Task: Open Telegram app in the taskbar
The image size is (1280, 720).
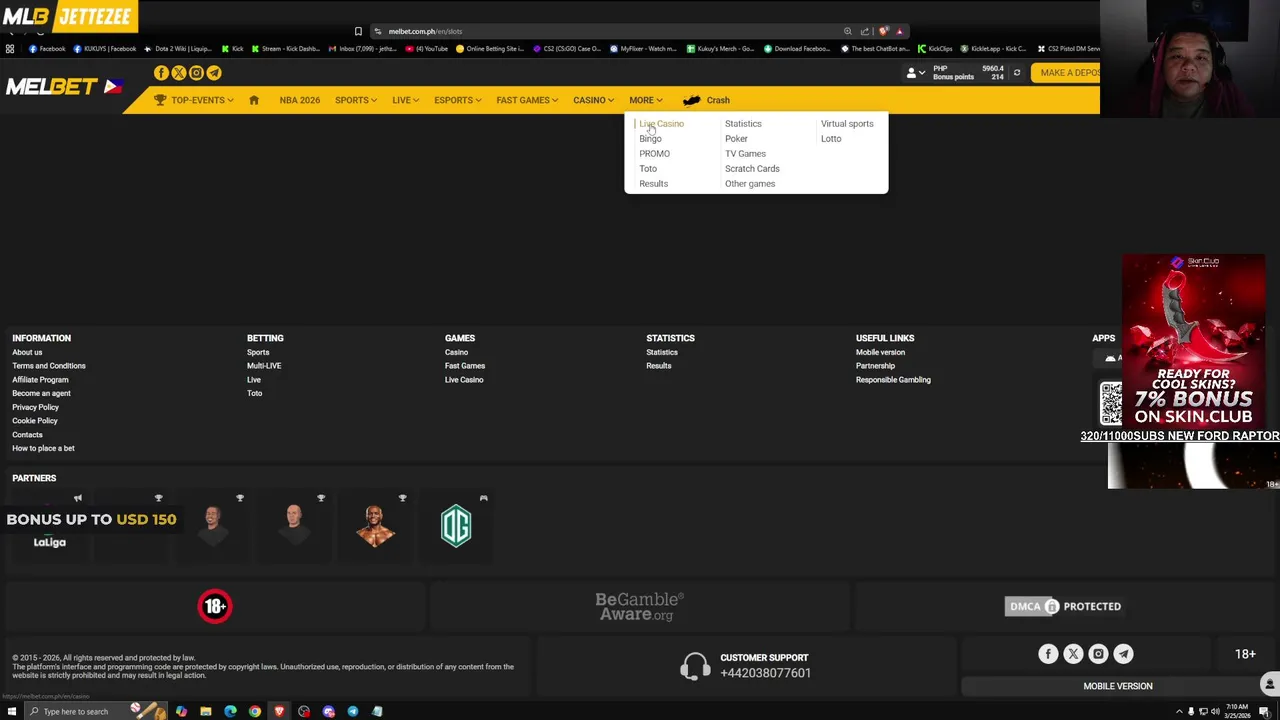Action: (x=353, y=711)
